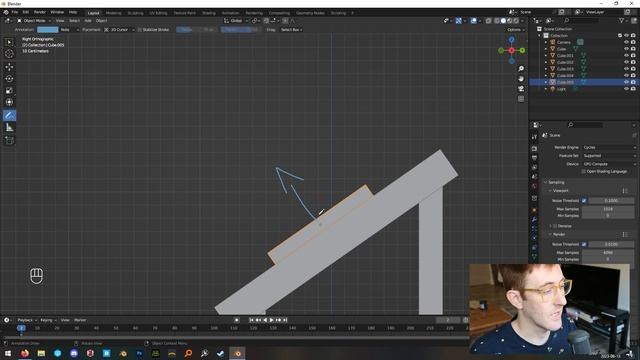Open the Playback menu in timeline

coord(27,320)
